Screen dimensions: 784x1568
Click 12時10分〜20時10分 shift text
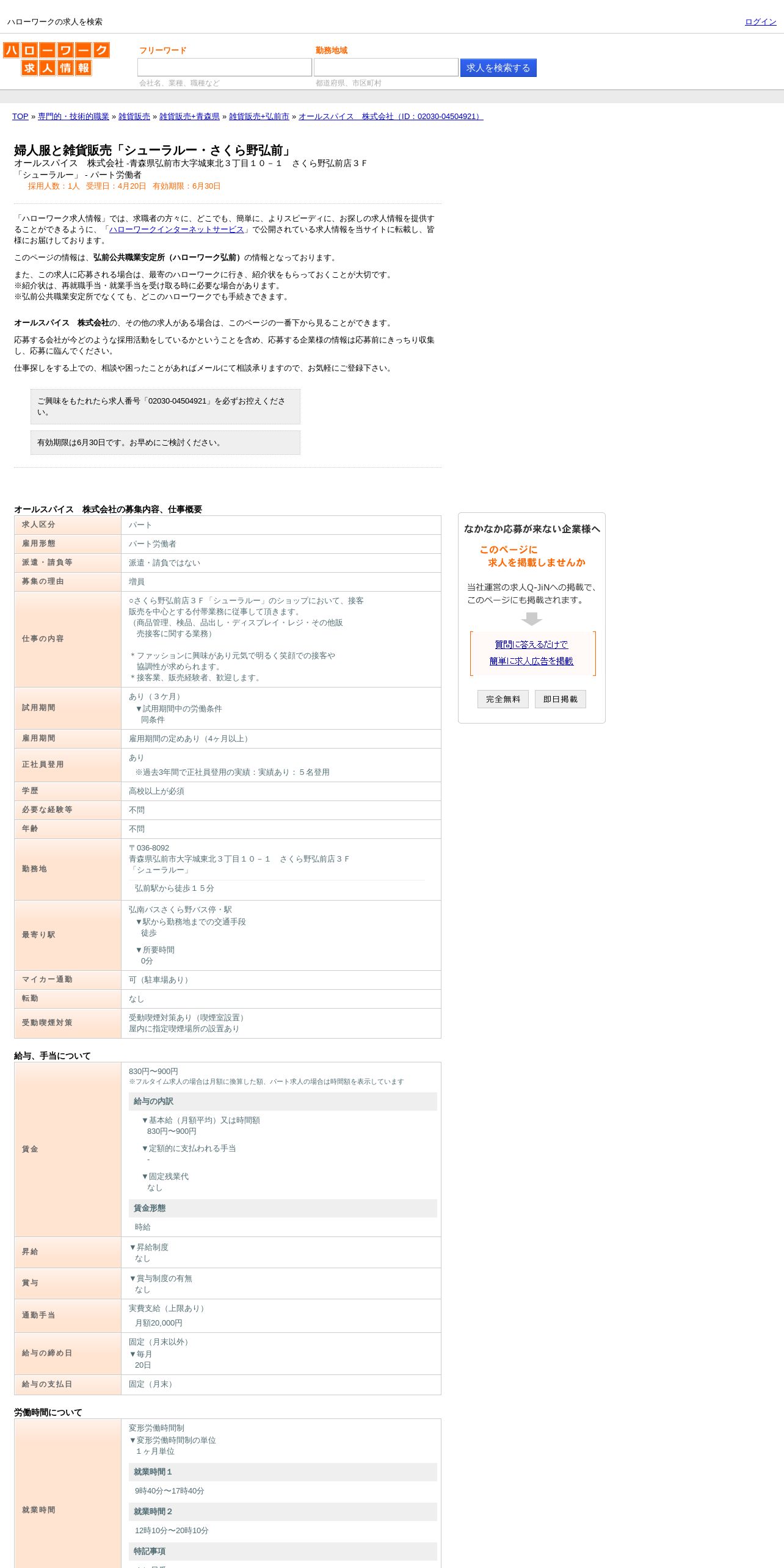[x=172, y=1531]
